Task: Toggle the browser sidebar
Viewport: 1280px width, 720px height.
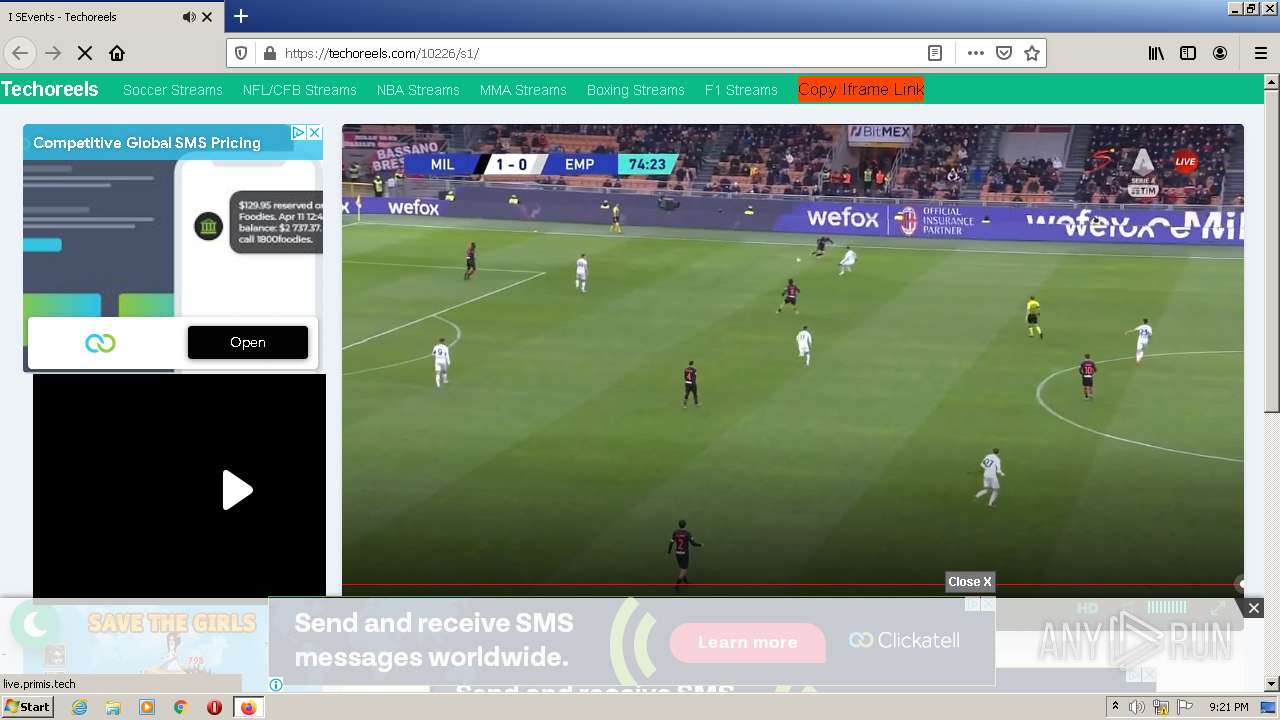Action: [x=1188, y=53]
